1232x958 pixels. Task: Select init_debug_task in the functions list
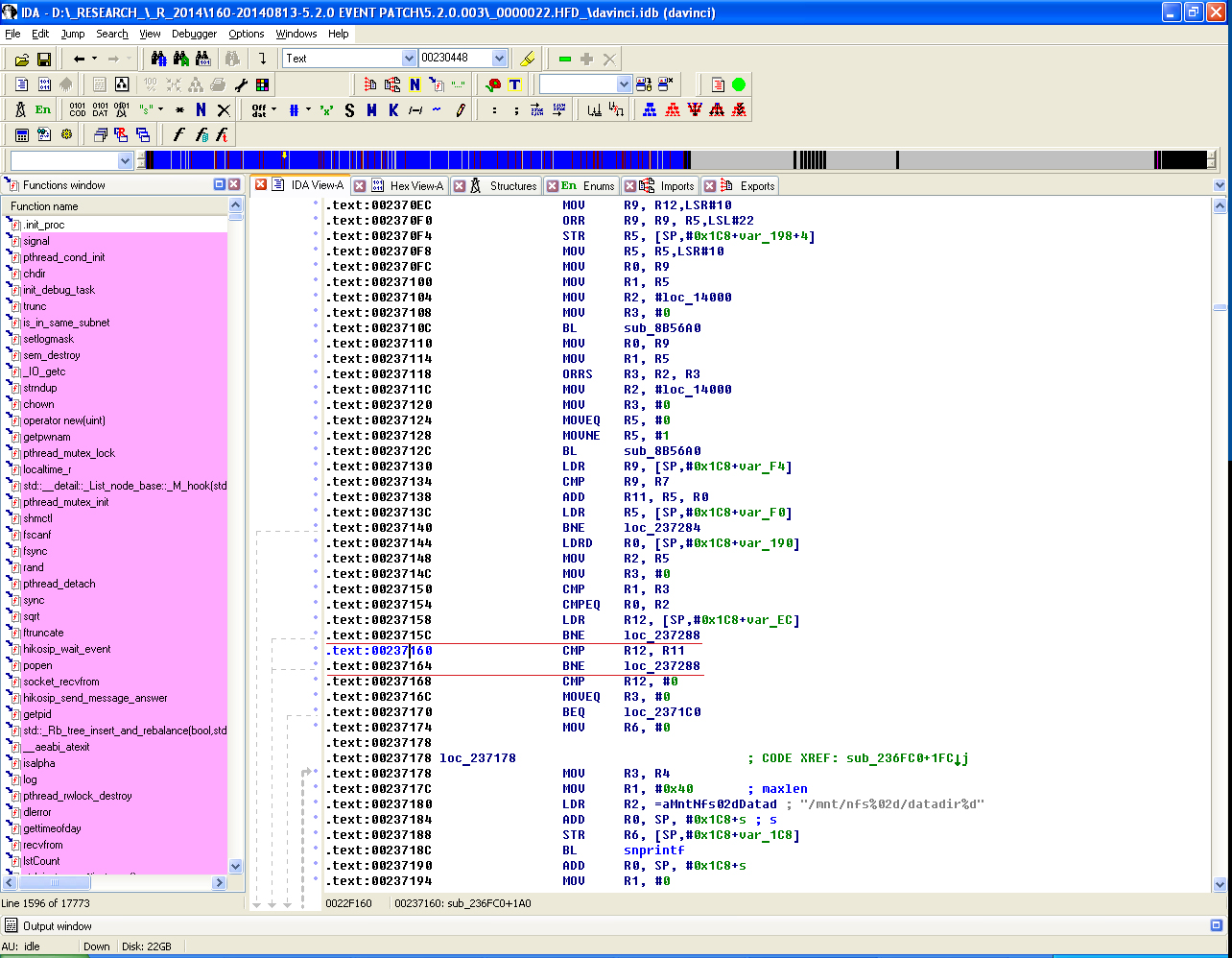(x=59, y=290)
